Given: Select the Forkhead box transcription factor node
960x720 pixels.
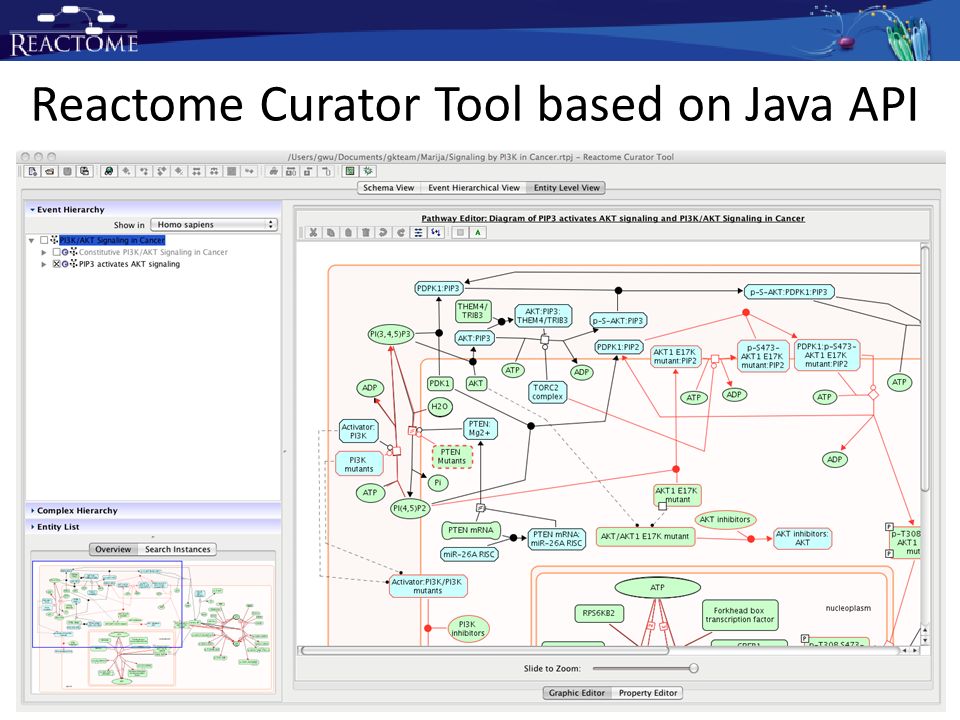Looking at the screenshot, I should (x=740, y=615).
